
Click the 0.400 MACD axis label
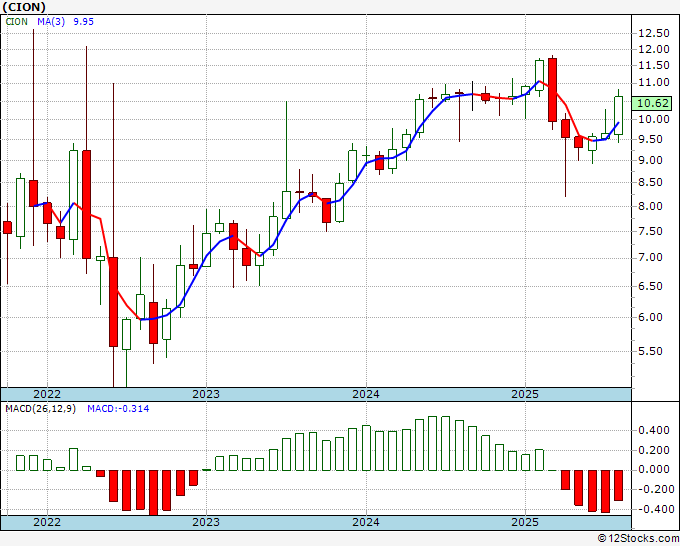click(x=654, y=431)
